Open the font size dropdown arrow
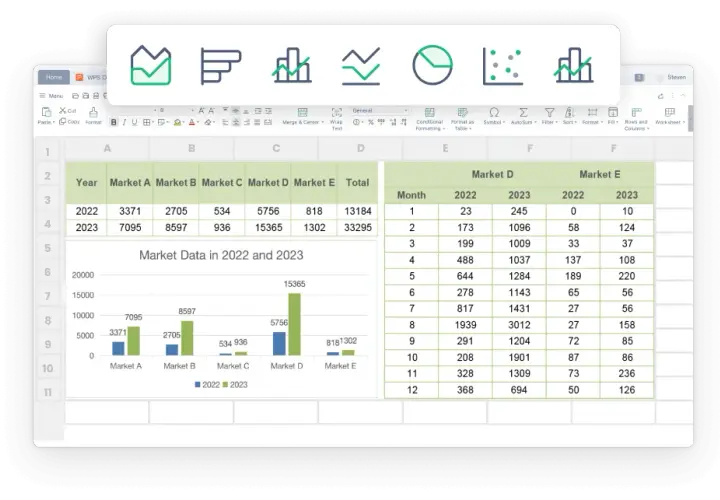Image resolution: width=720 pixels, height=500 pixels. (192, 111)
